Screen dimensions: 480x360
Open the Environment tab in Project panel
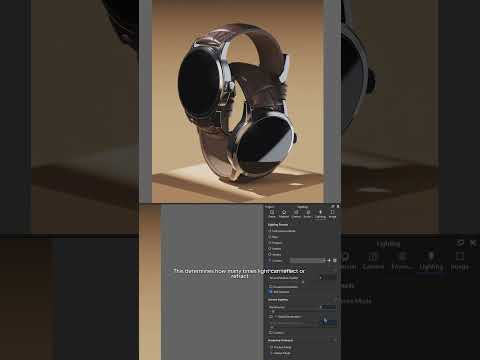click(x=308, y=214)
